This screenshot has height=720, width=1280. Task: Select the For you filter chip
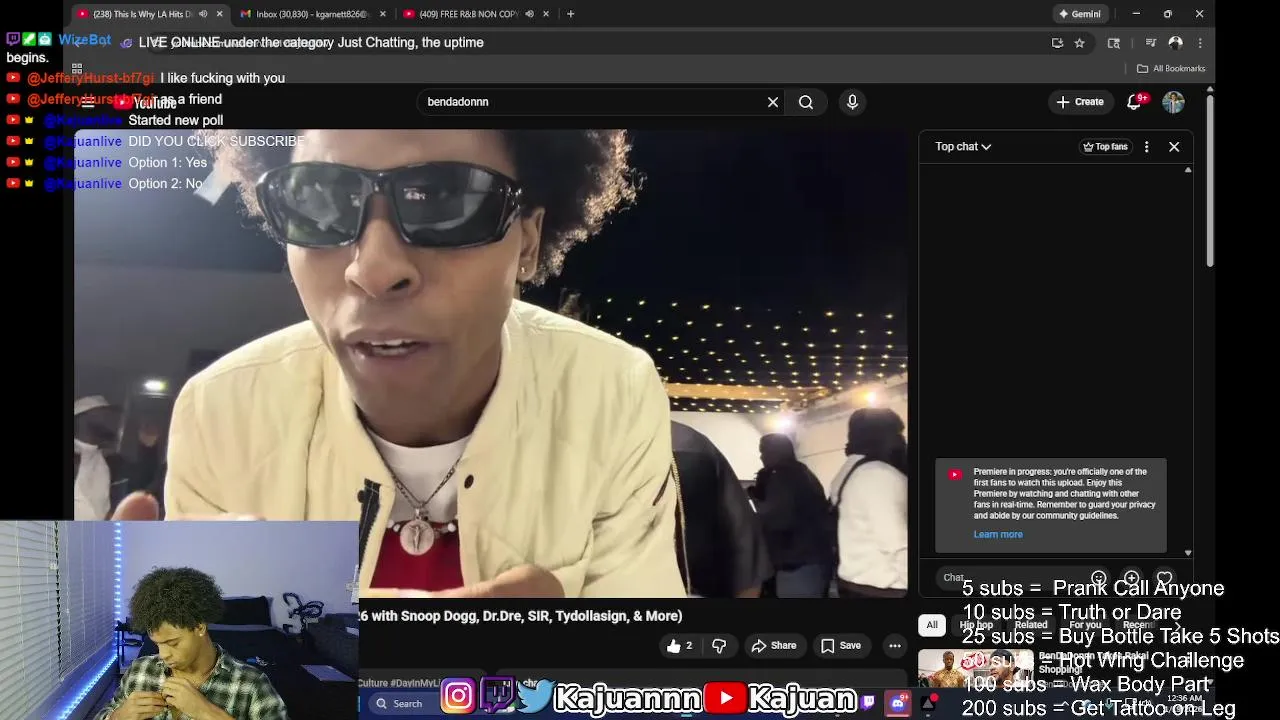[1085, 625]
